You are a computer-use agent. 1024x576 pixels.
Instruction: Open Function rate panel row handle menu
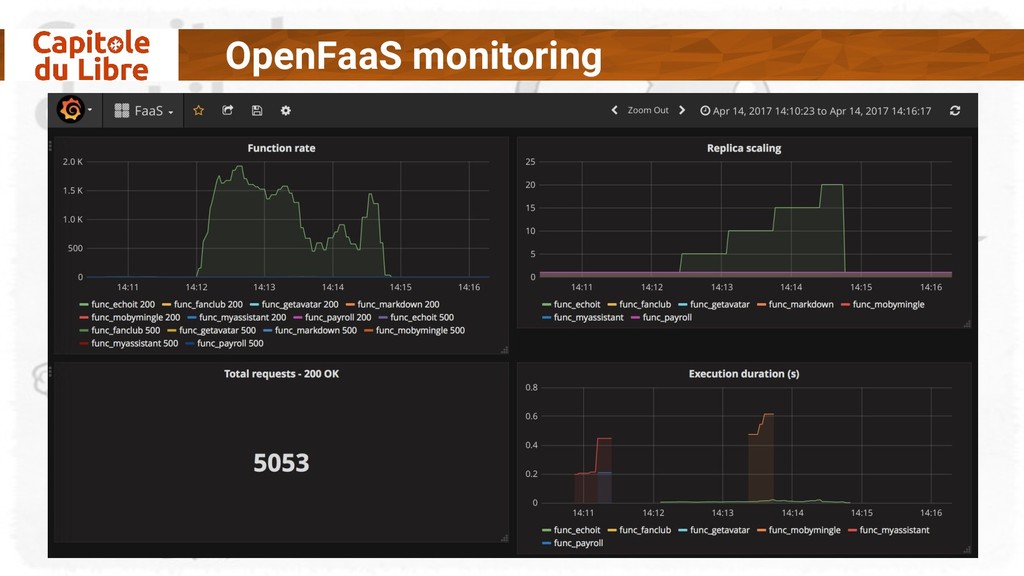50,146
